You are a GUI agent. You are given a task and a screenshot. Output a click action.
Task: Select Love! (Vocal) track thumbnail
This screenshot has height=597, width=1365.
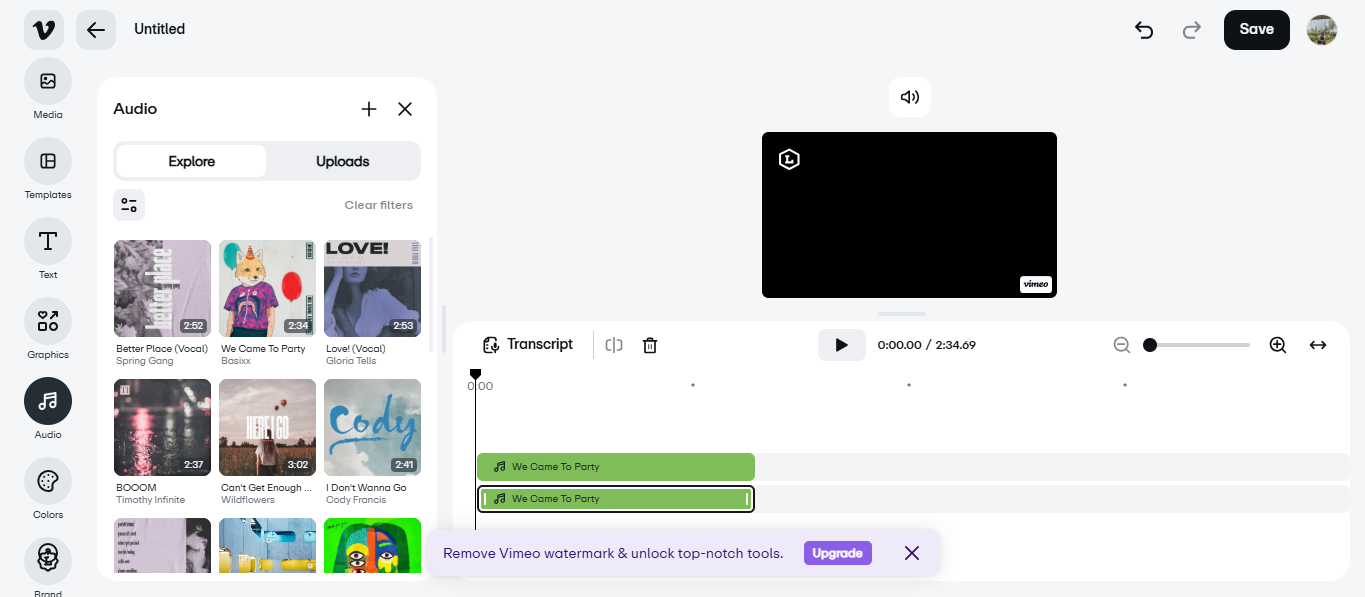click(x=373, y=288)
